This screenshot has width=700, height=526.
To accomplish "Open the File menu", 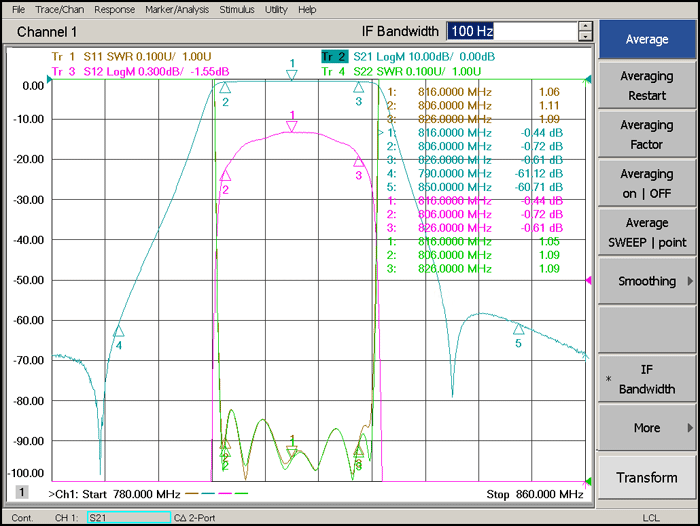I will [18, 9].
